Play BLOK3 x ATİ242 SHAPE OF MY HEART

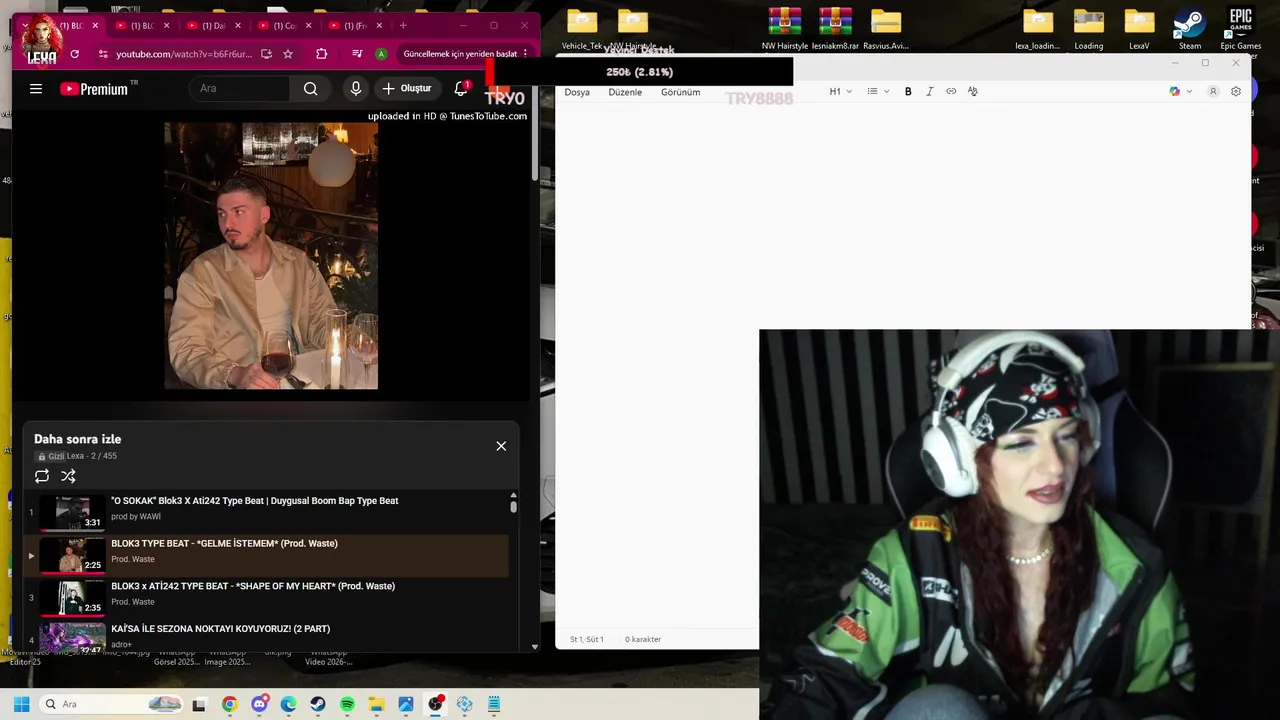(253, 587)
